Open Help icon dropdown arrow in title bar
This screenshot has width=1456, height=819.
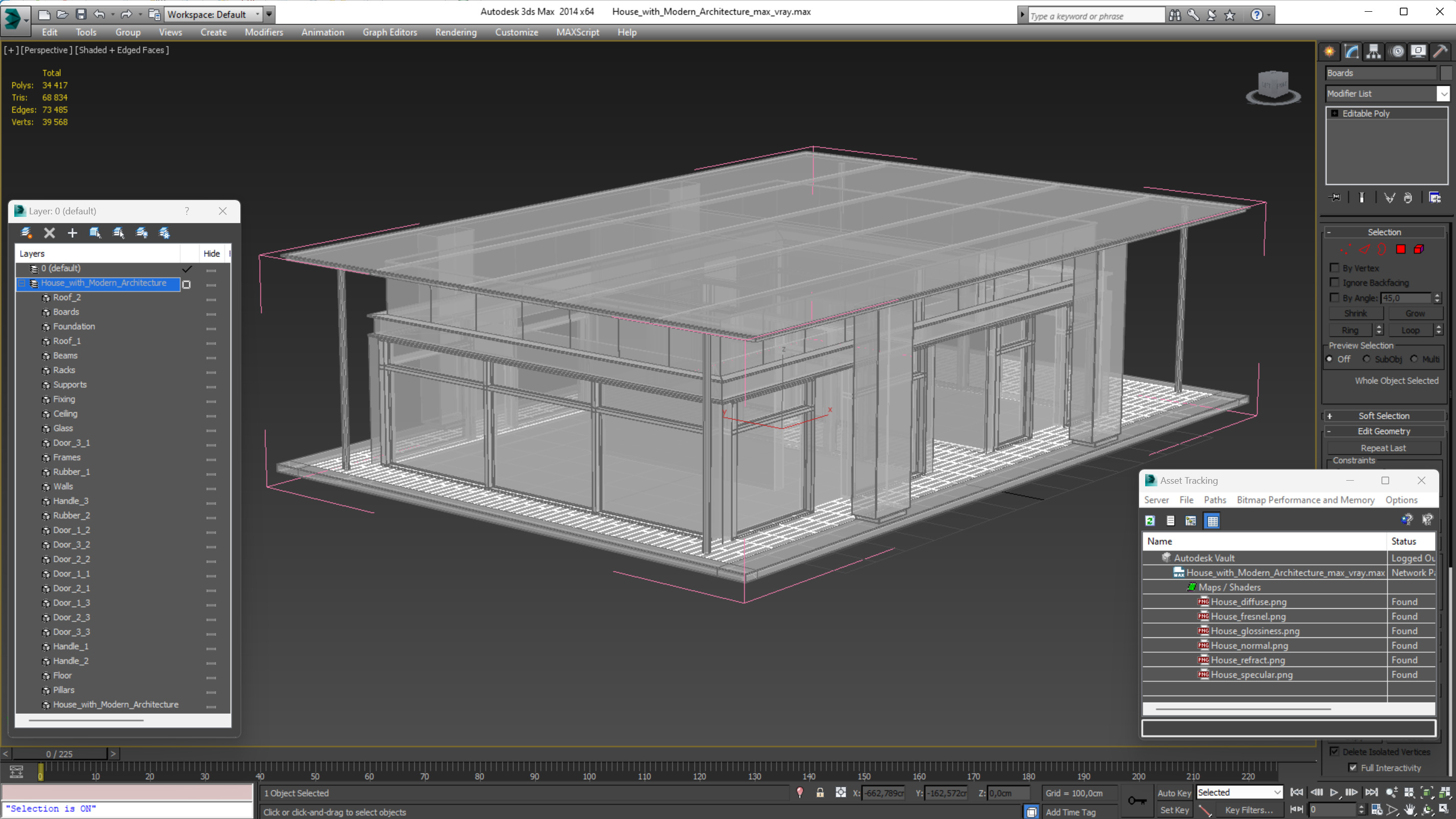click(1269, 15)
